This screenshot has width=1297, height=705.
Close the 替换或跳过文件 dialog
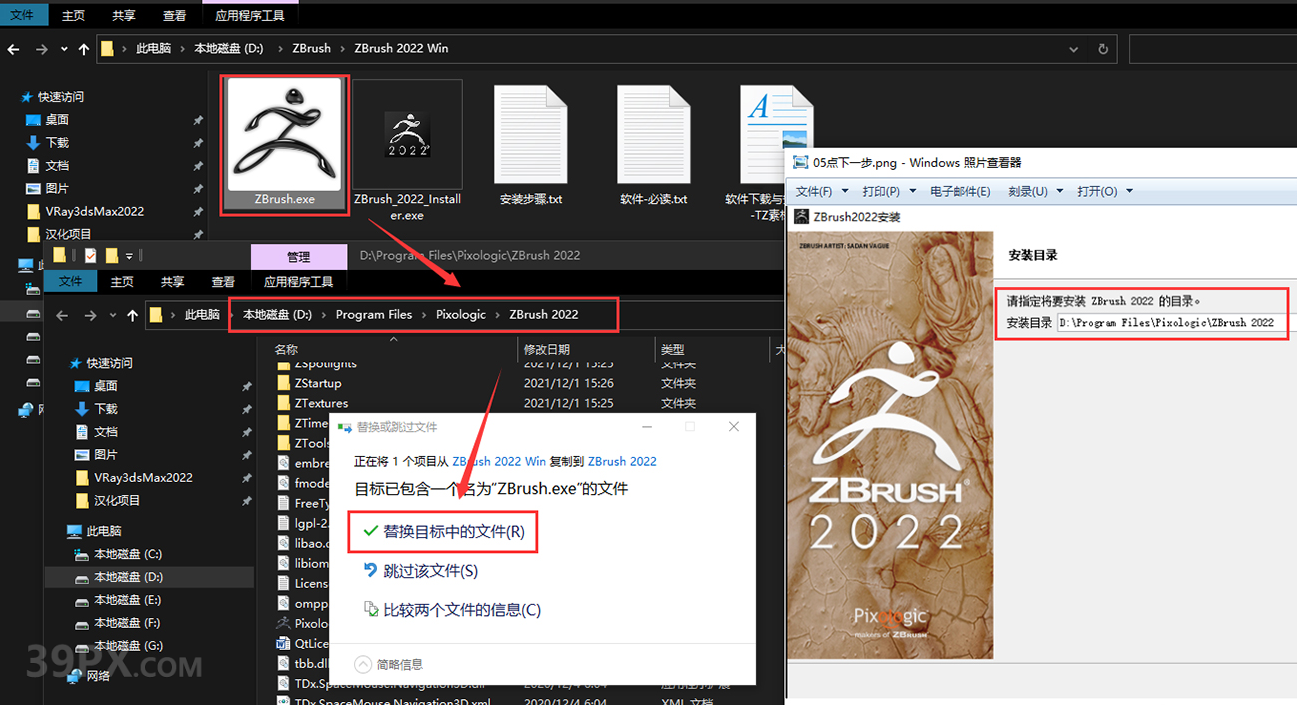tap(733, 427)
